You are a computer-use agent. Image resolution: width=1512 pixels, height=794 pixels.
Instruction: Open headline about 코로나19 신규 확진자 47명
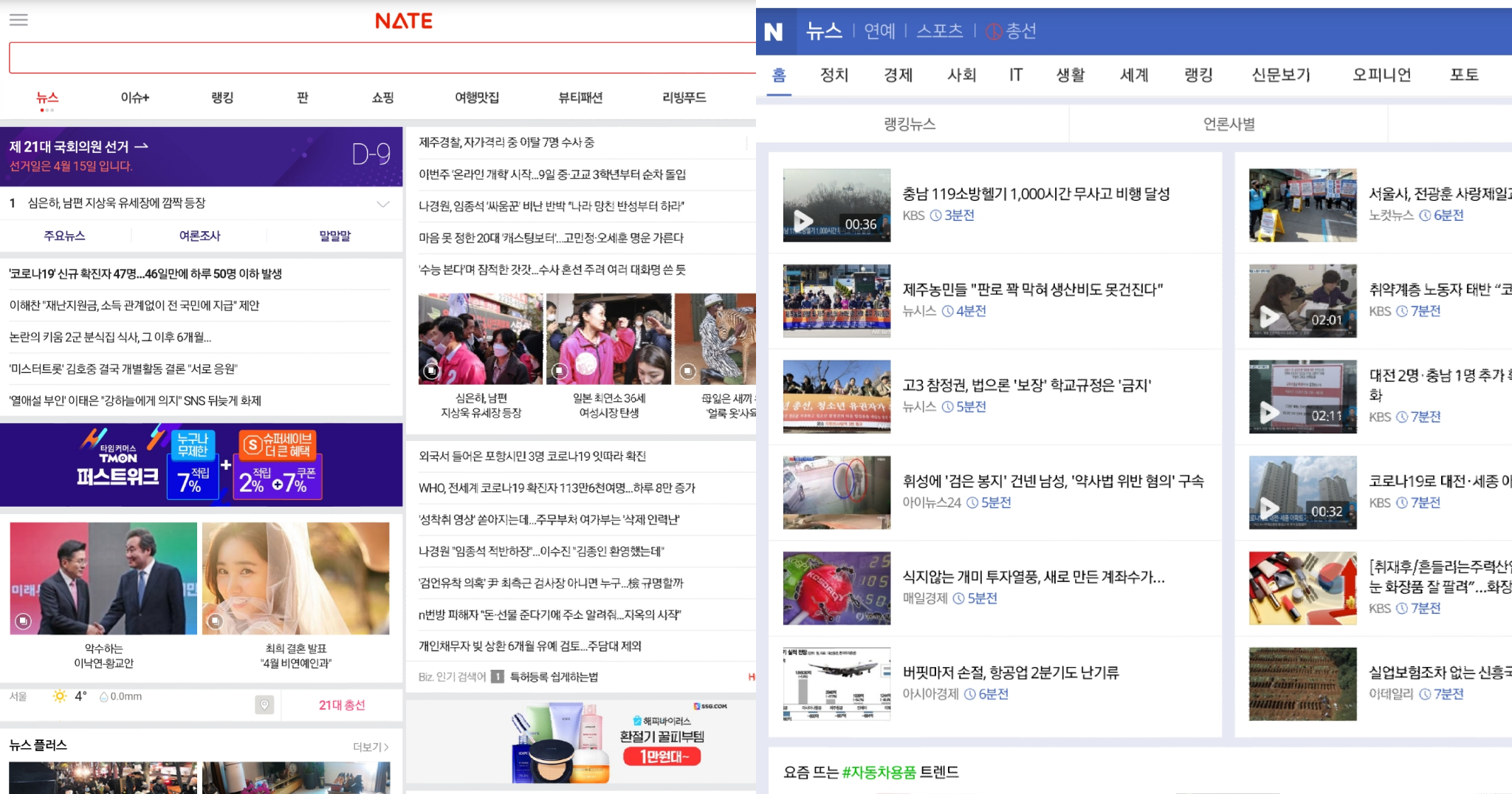[x=145, y=274]
